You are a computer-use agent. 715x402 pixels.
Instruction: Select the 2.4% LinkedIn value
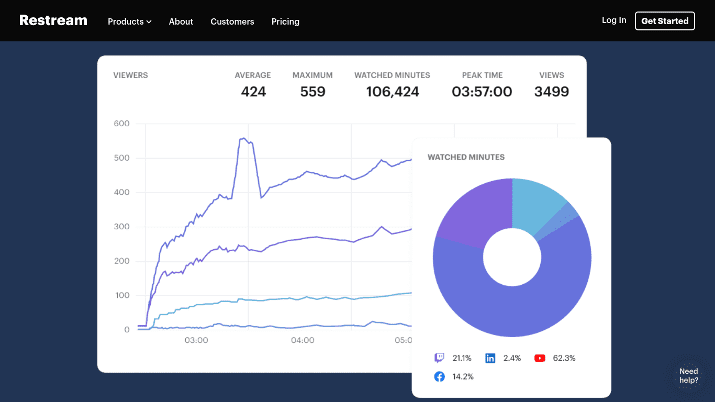coord(512,358)
